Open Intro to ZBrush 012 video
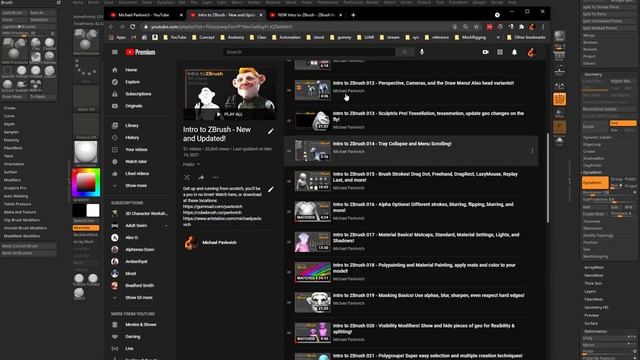 pyautogui.click(x=423, y=83)
